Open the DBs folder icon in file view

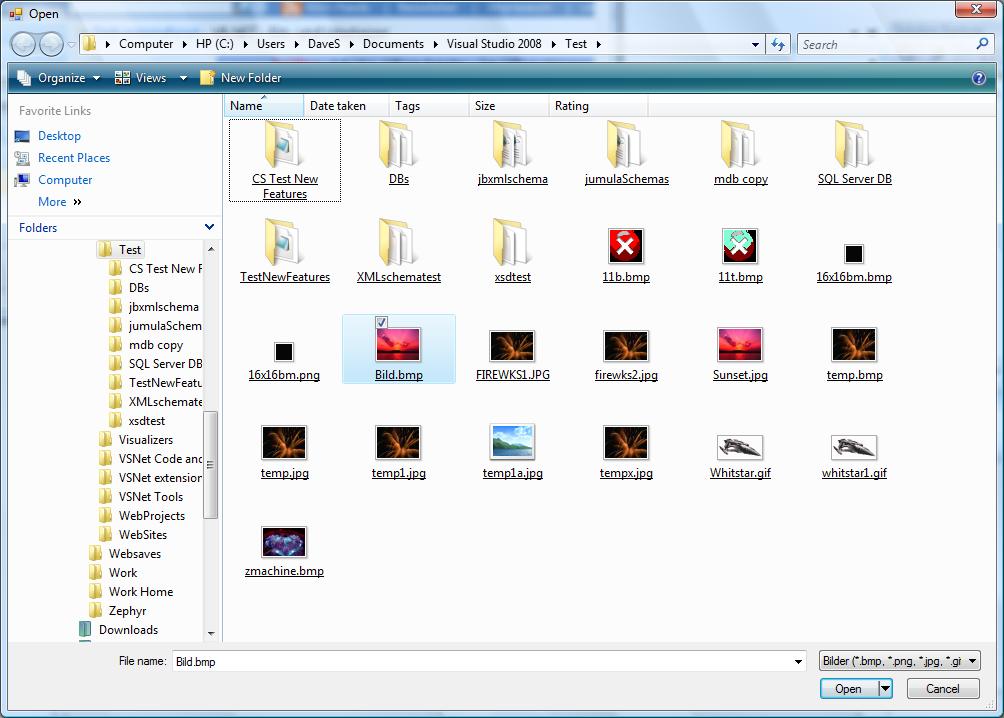click(398, 147)
